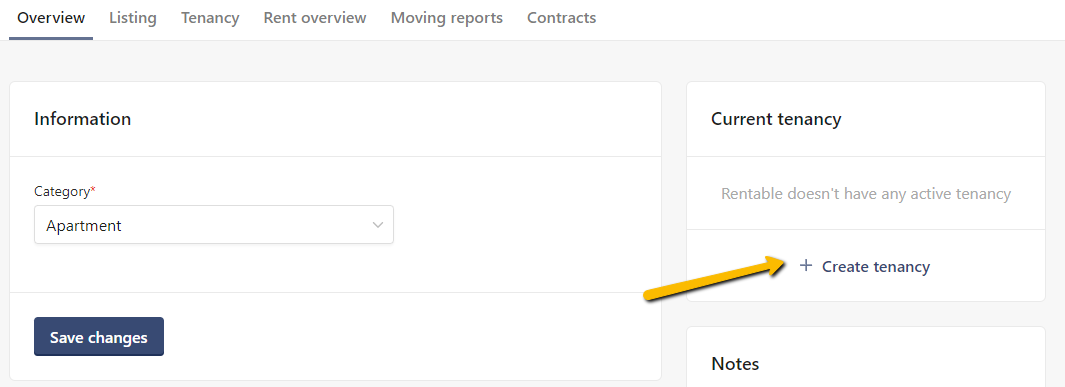Screen dimensions: 1065x387
Task: Click the Category field label
Action: coord(62,191)
